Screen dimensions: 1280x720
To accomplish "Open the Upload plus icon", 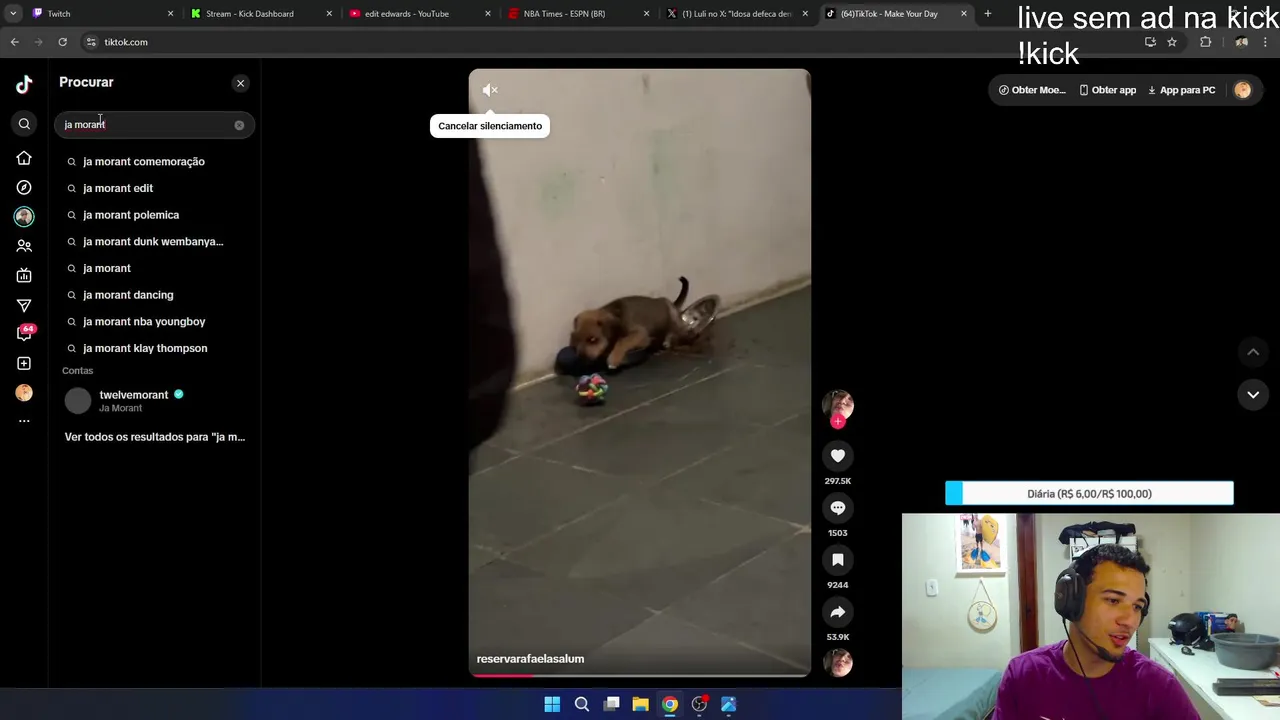I will coord(24,363).
